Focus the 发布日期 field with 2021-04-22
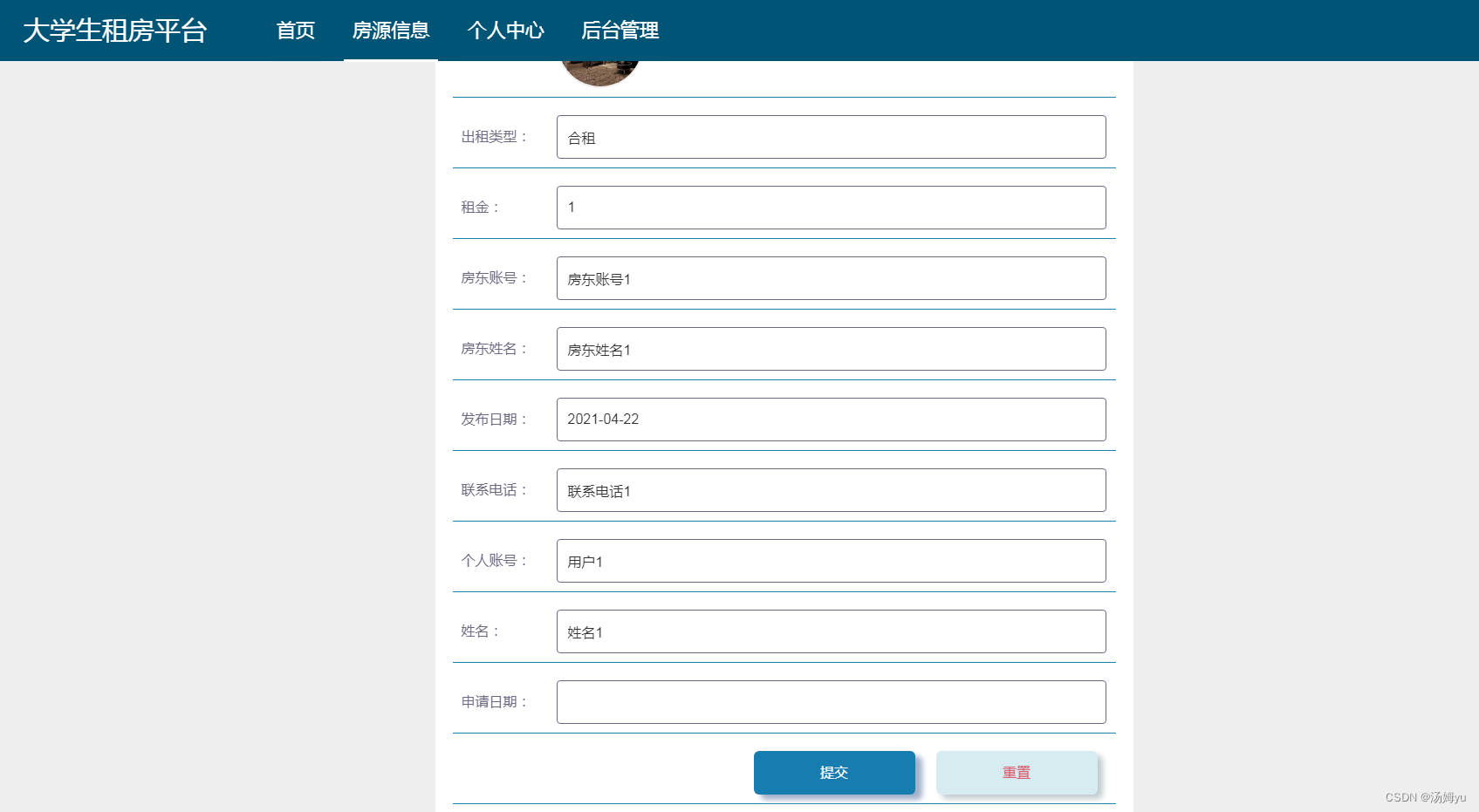This screenshot has width=1479, height=812. 832,420
